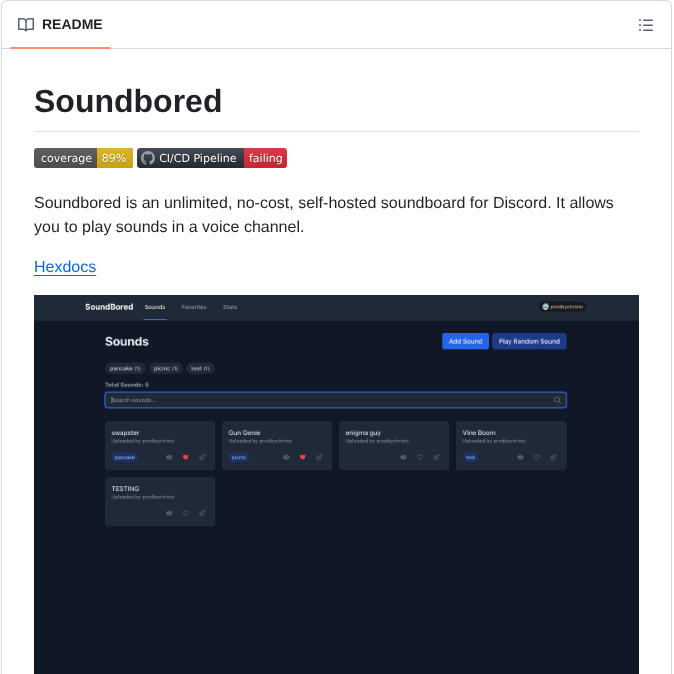This screenshot has width=674, height=674.
Task: Click the GitHub logo in the CI/CD badge
Action: click(148, 158)
